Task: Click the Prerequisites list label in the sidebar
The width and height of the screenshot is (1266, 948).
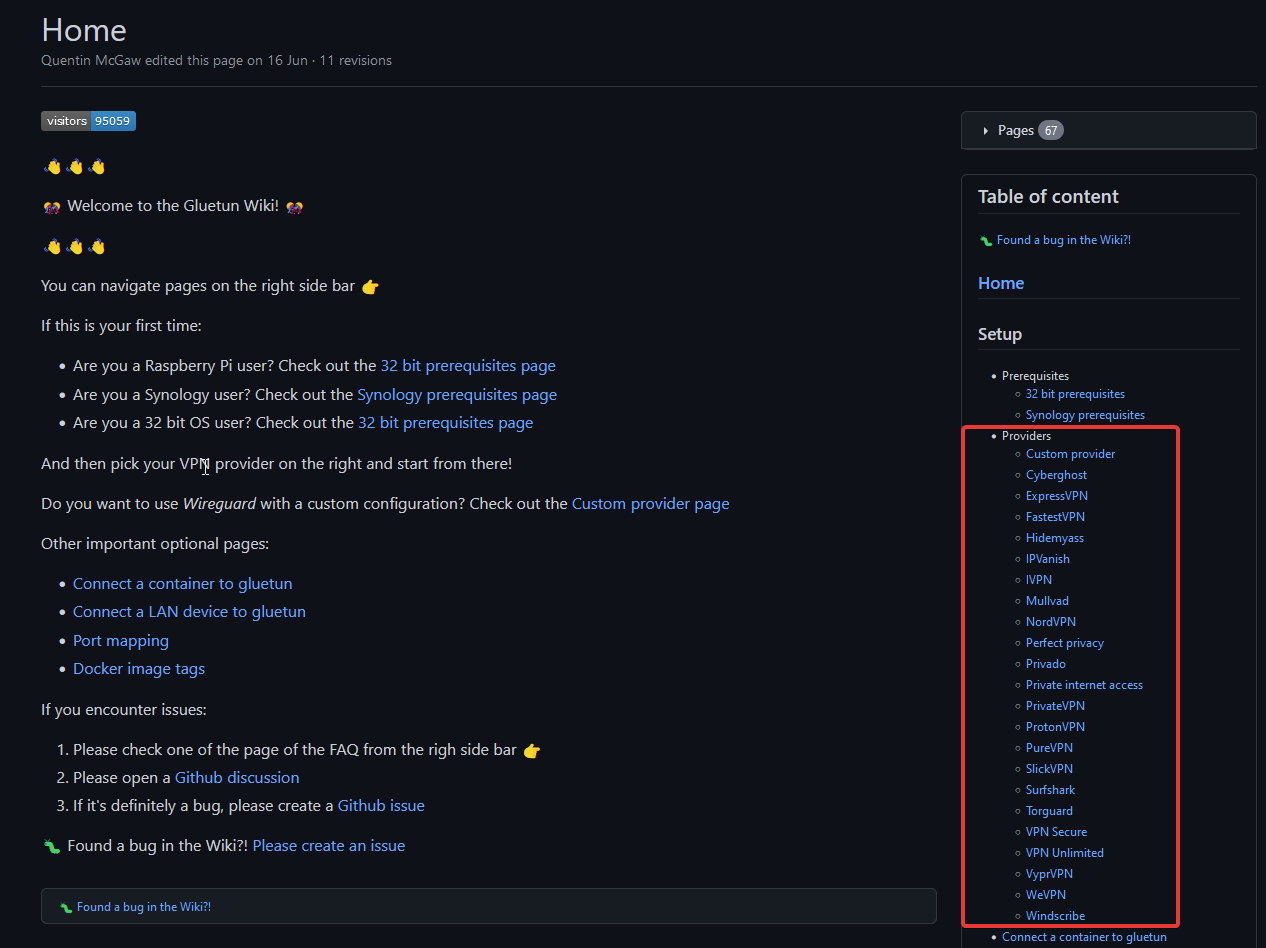Action: (1035, 376)
